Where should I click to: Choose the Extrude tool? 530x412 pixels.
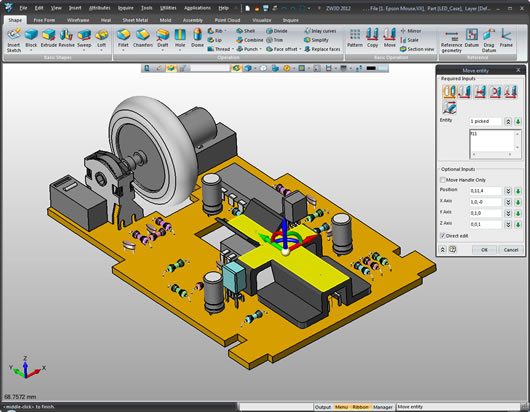point(49,38)
